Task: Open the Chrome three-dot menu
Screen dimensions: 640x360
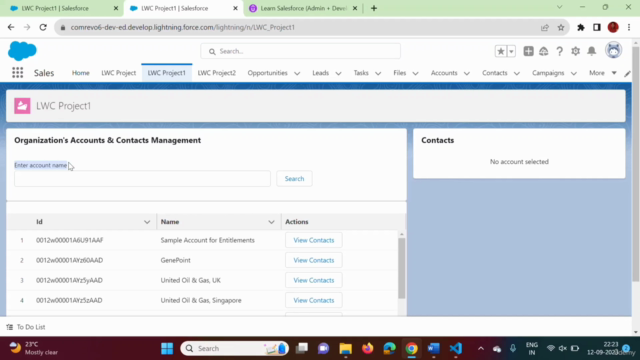Action: [629, 27]
